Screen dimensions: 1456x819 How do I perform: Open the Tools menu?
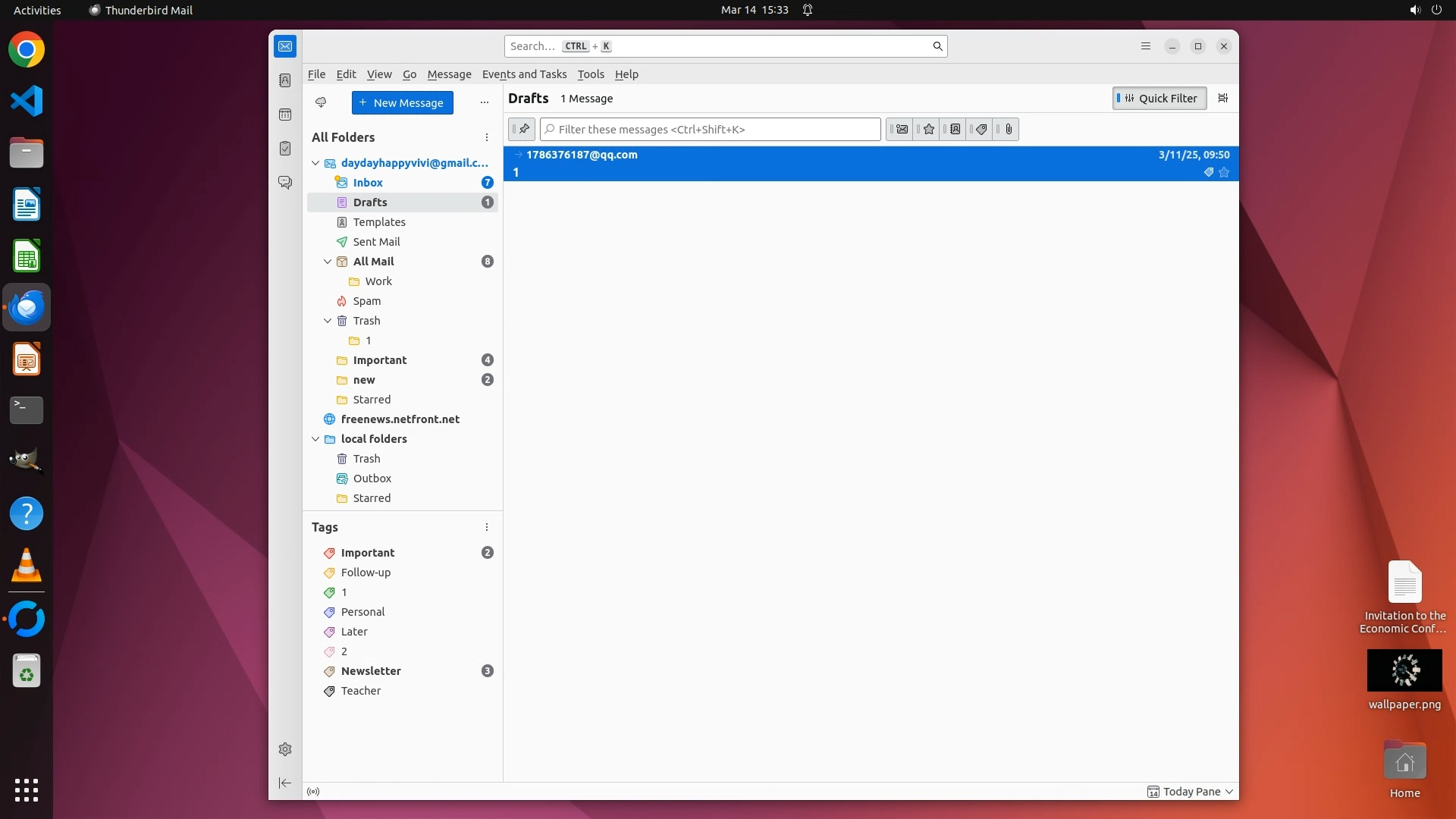[x=590, y=74]
